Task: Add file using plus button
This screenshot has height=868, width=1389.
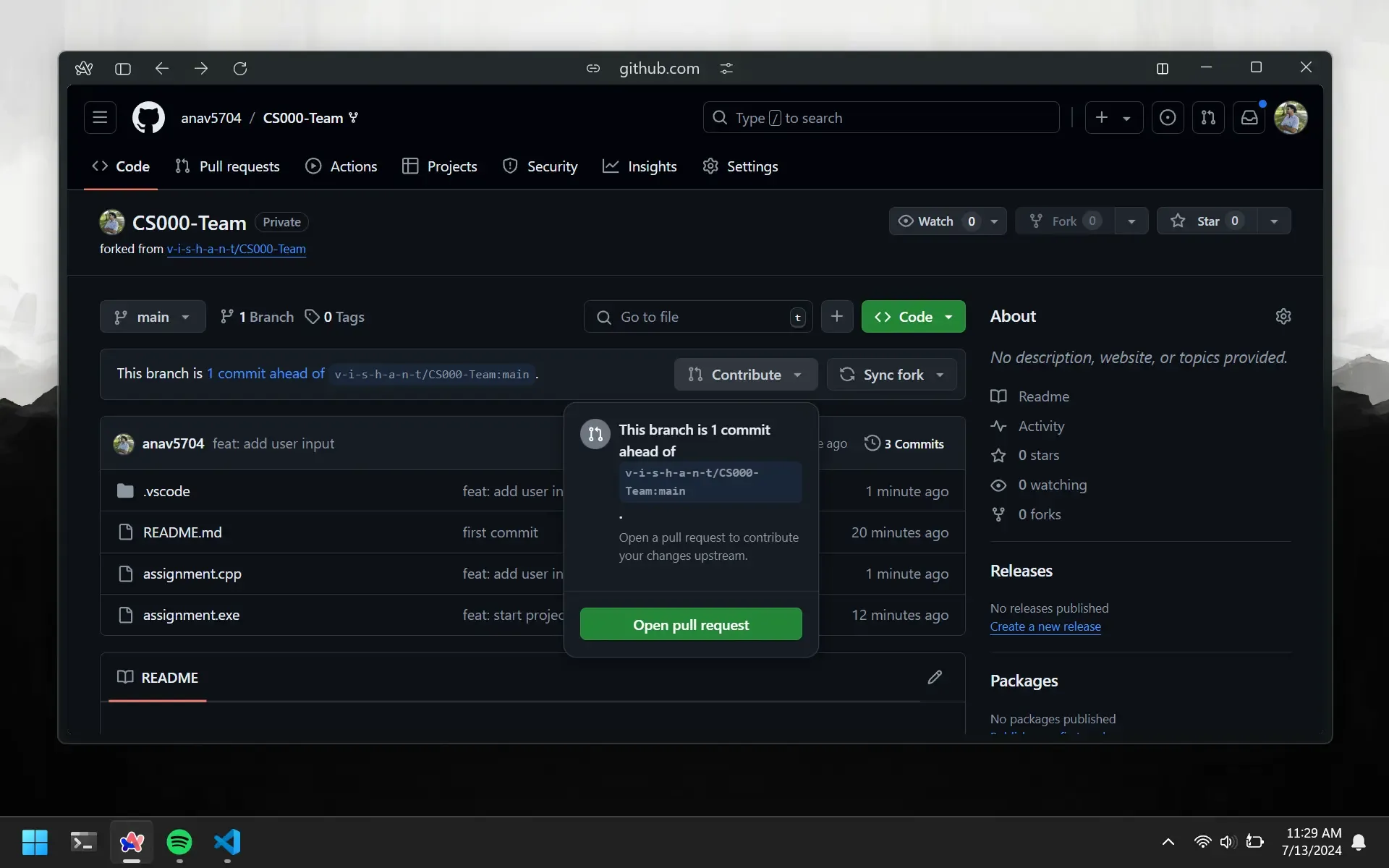Action: click(x=837, y=317)
